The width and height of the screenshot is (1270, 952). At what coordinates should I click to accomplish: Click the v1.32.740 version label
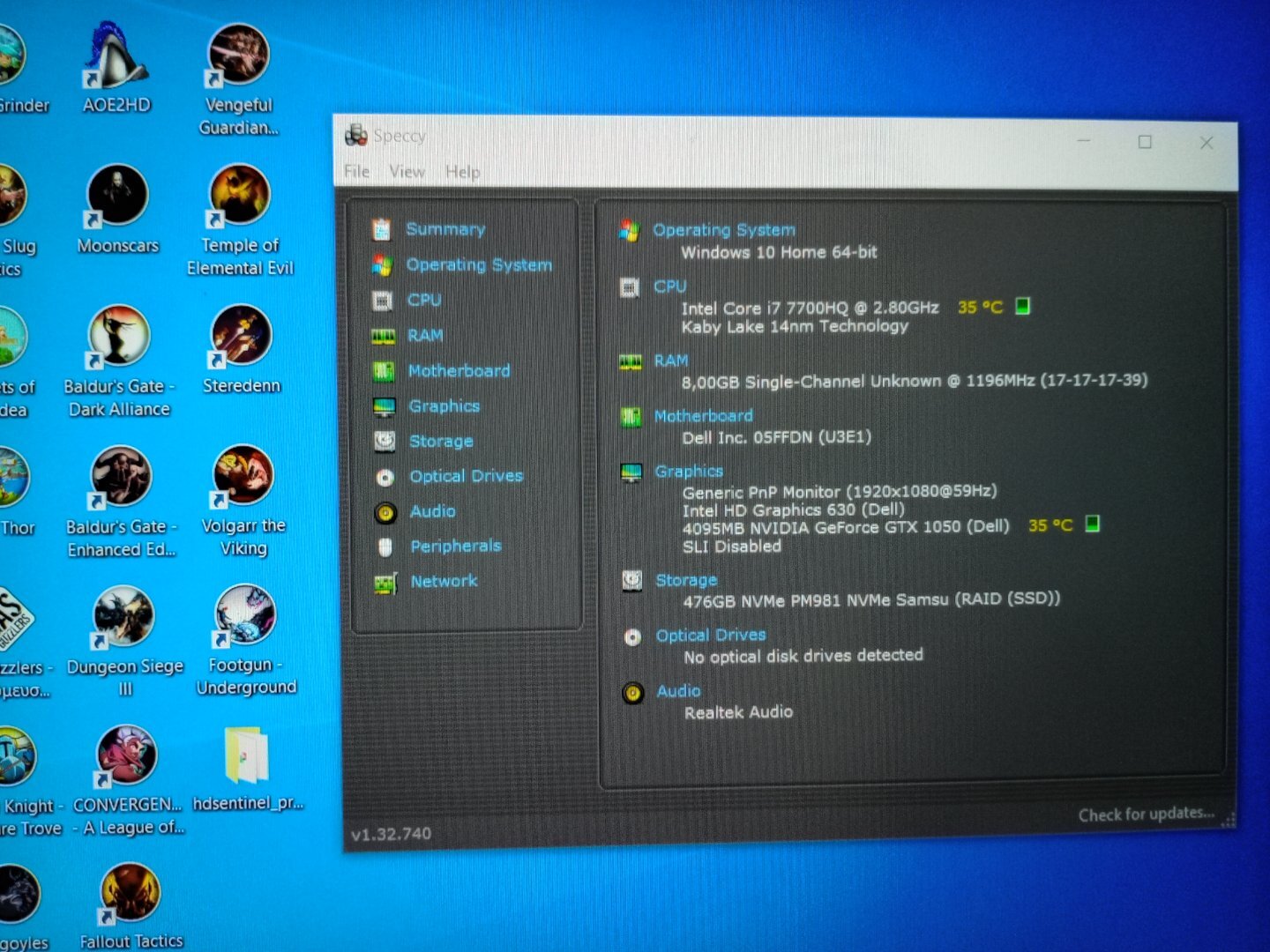click(x=391, y=834)
